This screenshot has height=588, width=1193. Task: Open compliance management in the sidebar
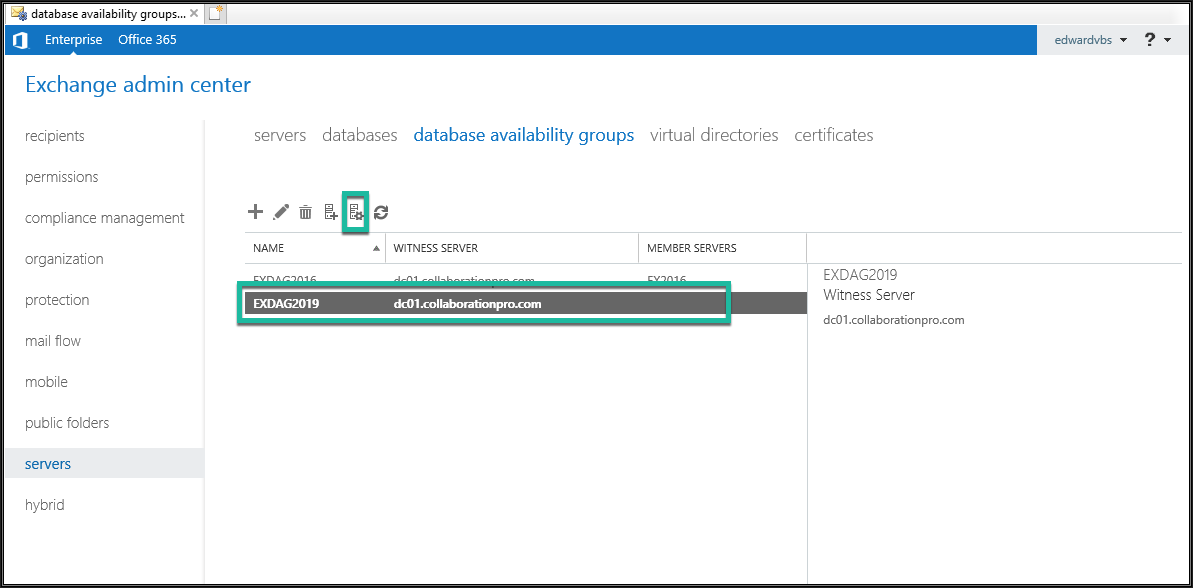pyautogui.click(x=105, y=218)
